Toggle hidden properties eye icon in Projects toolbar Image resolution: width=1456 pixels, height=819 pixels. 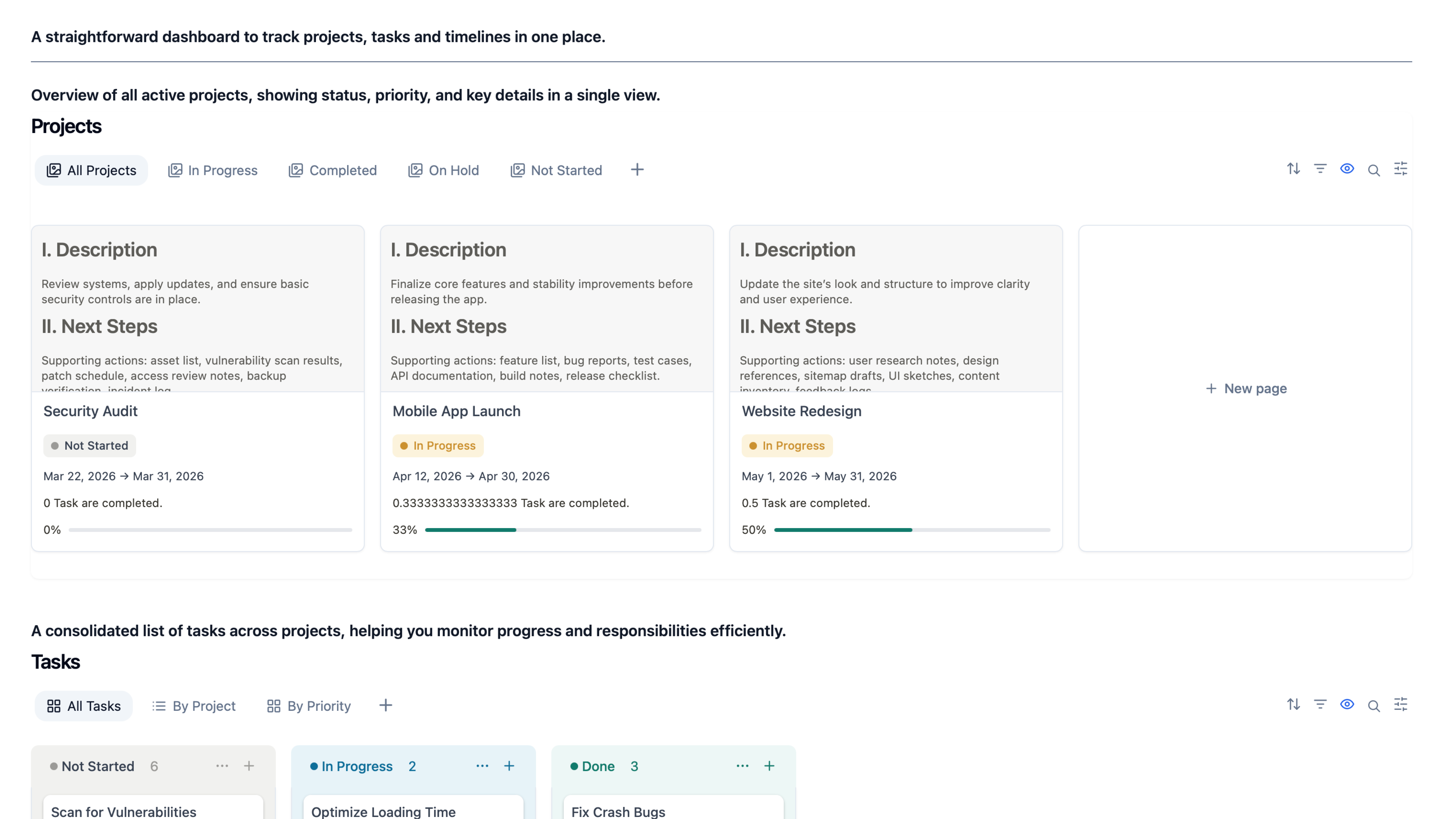click(x=1347, y=169)
